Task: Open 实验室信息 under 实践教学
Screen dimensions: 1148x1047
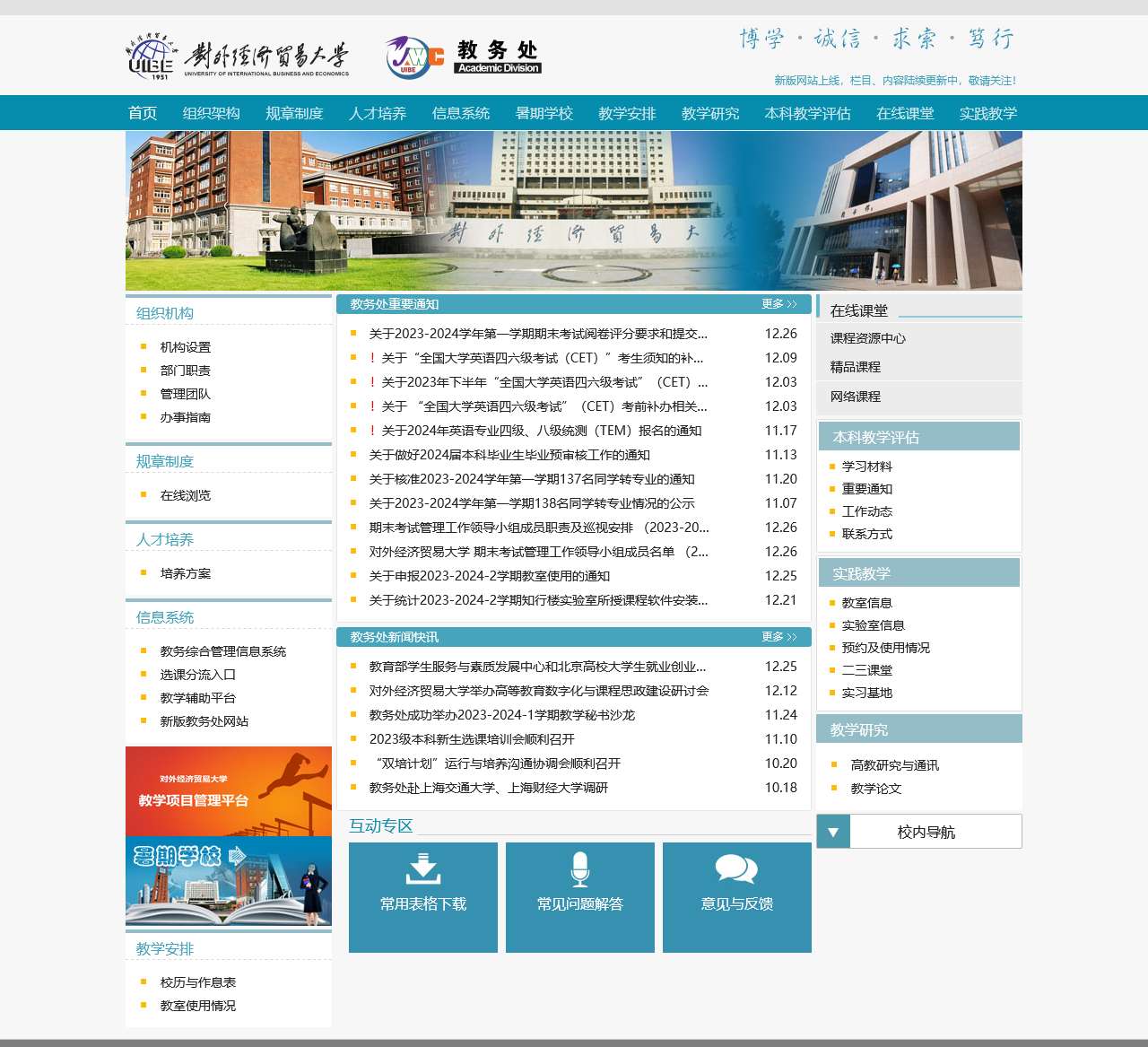Action: (874, 625)
